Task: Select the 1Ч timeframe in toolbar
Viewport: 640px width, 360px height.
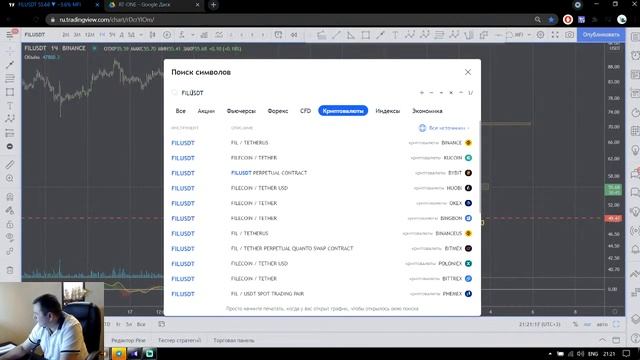Action: pos(102,35)
